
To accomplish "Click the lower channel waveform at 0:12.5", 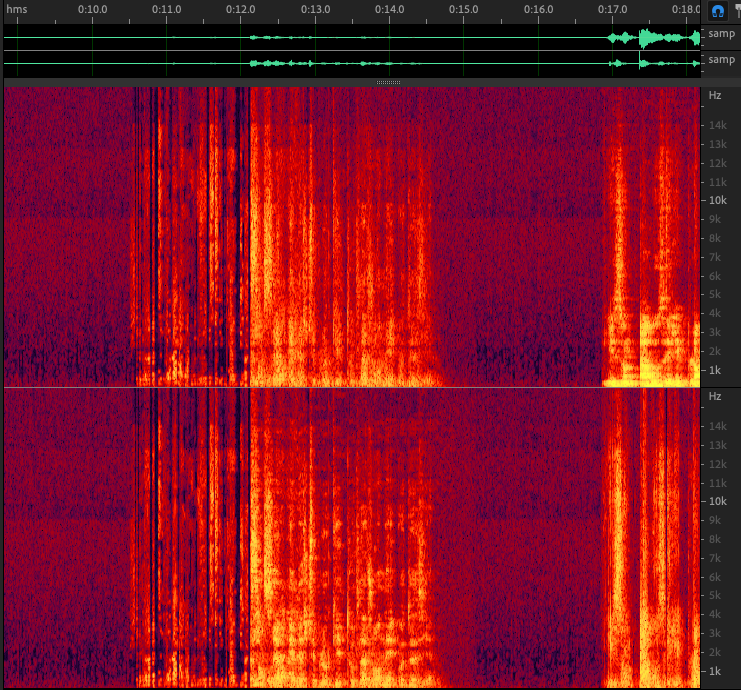I will pyautogui.click(x=278, y=64).
